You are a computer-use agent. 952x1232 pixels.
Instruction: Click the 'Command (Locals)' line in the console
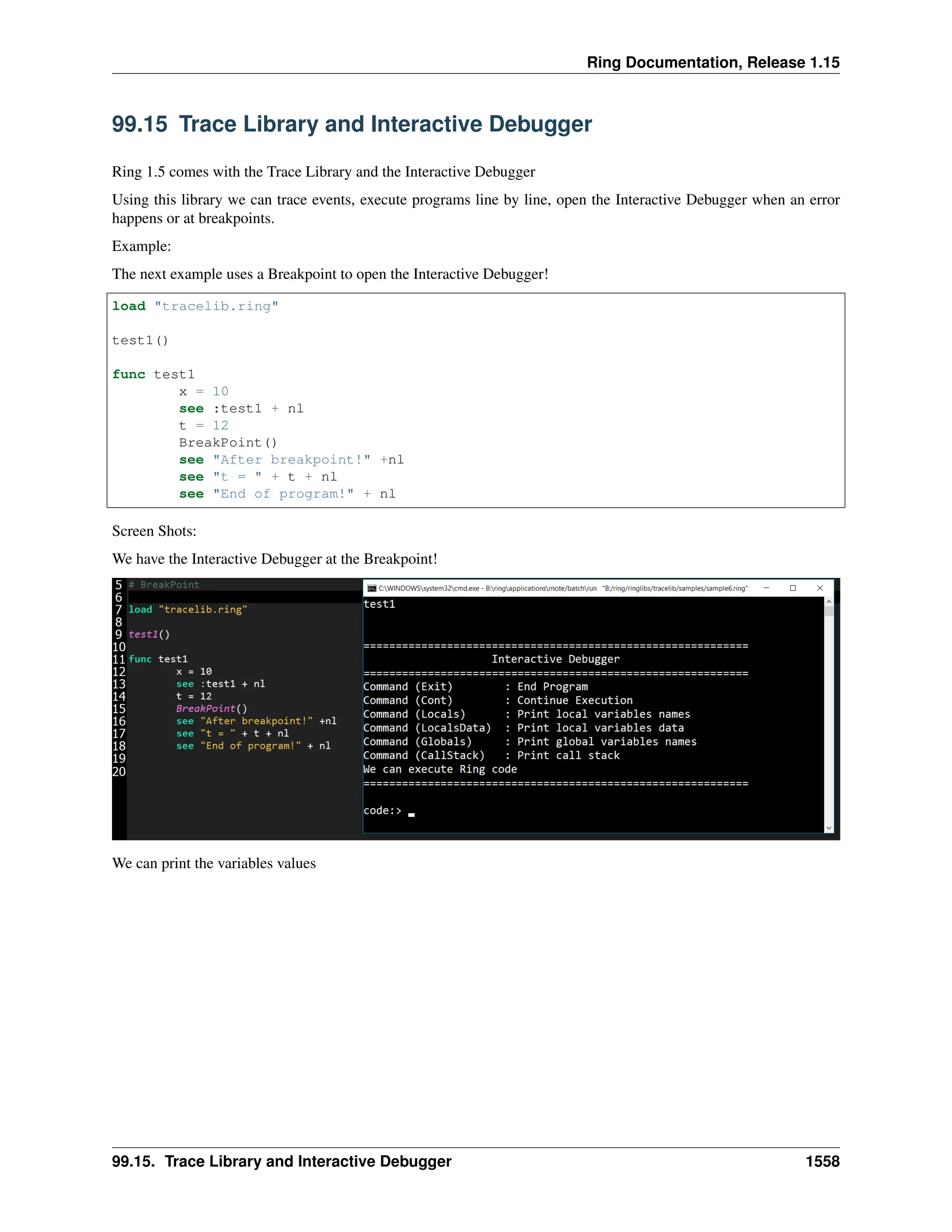[x=415, y=714]
